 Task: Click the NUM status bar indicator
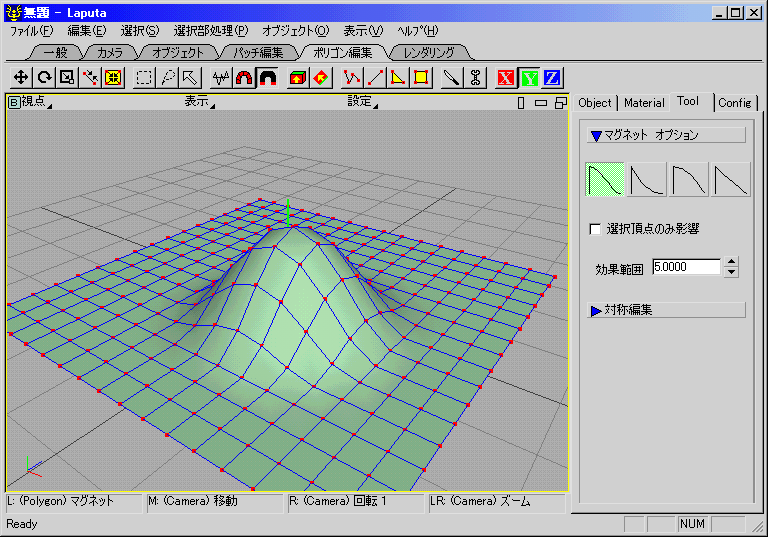click(692, 524)
